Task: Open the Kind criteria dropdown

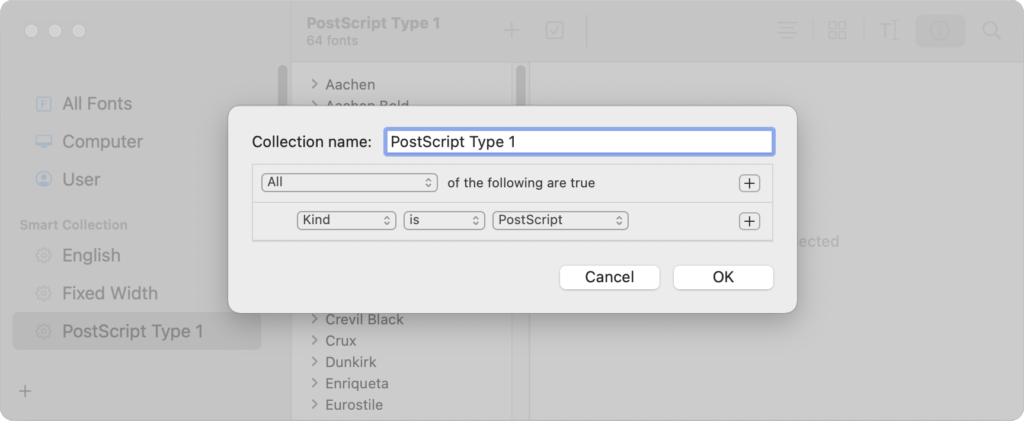Action: pyautogui.click(x=346, y=221)
